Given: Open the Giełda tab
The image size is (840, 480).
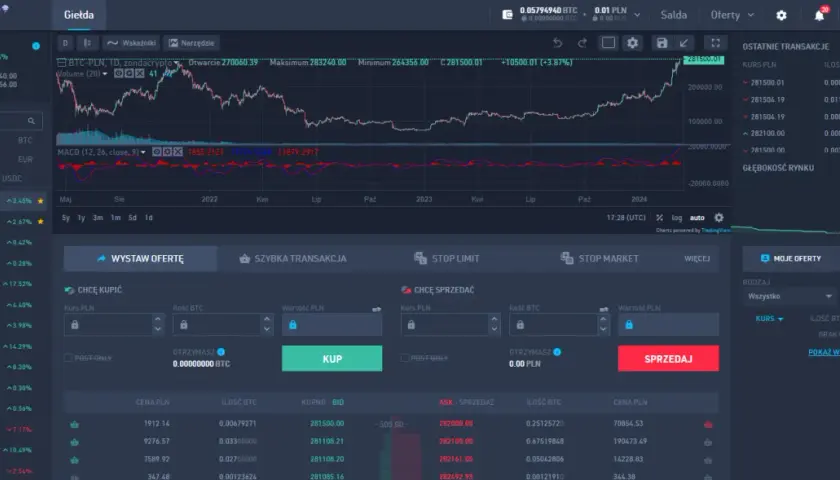Looking at the screenshot, I should point(79,15).
